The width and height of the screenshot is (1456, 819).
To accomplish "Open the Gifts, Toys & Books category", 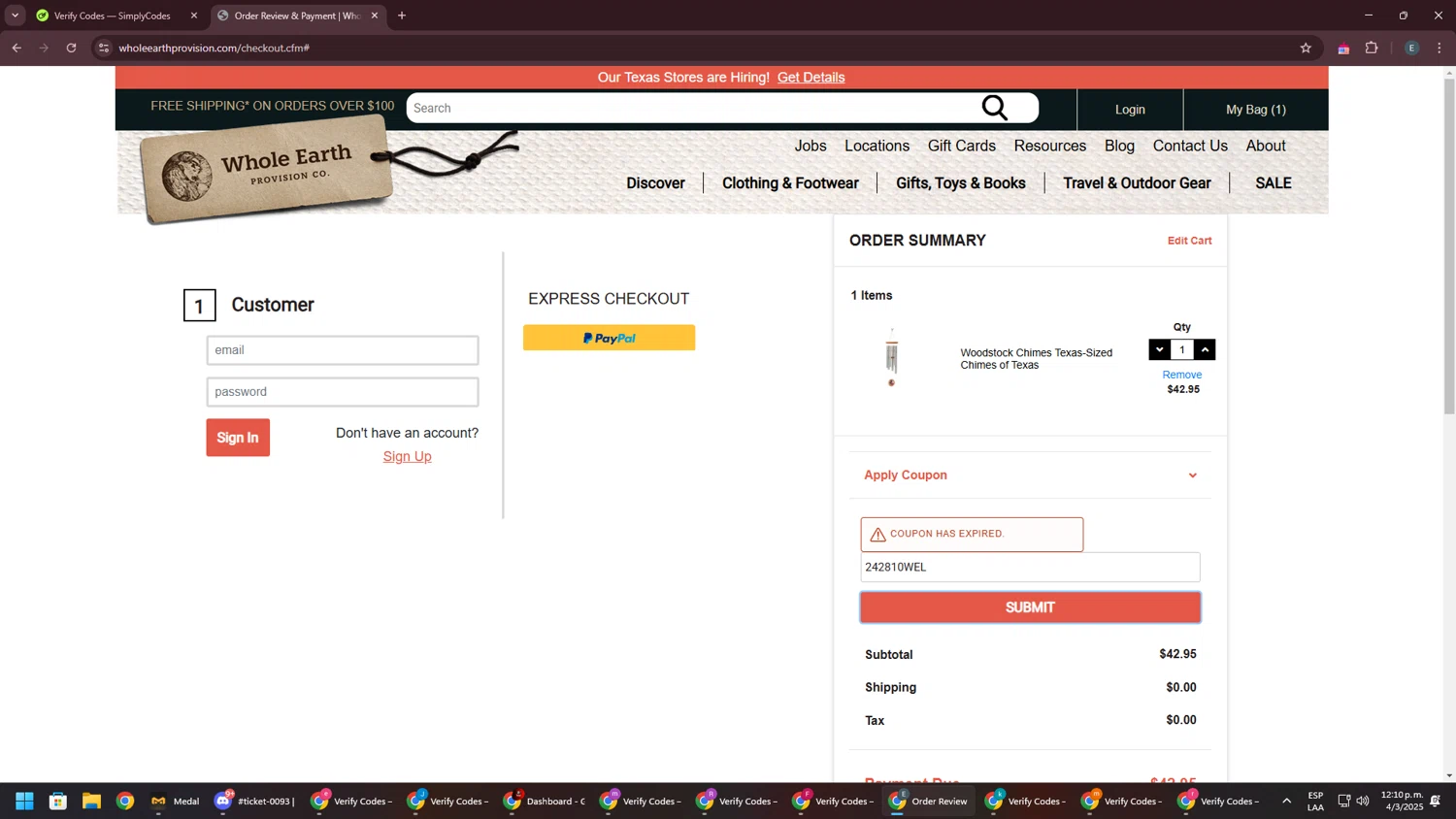I will pos(960,183).
